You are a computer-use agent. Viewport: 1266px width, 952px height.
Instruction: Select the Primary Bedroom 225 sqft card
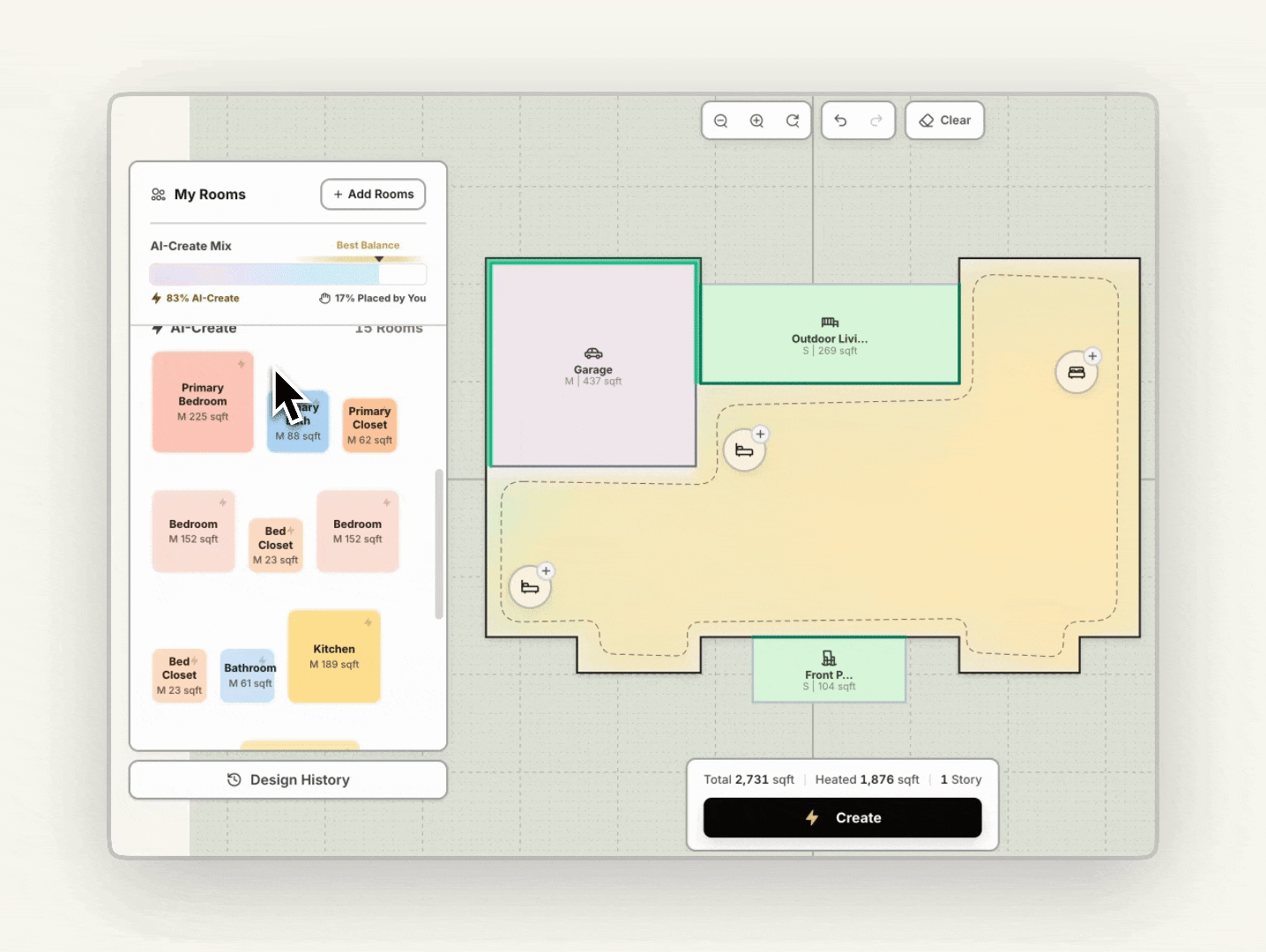click(203, 402)
